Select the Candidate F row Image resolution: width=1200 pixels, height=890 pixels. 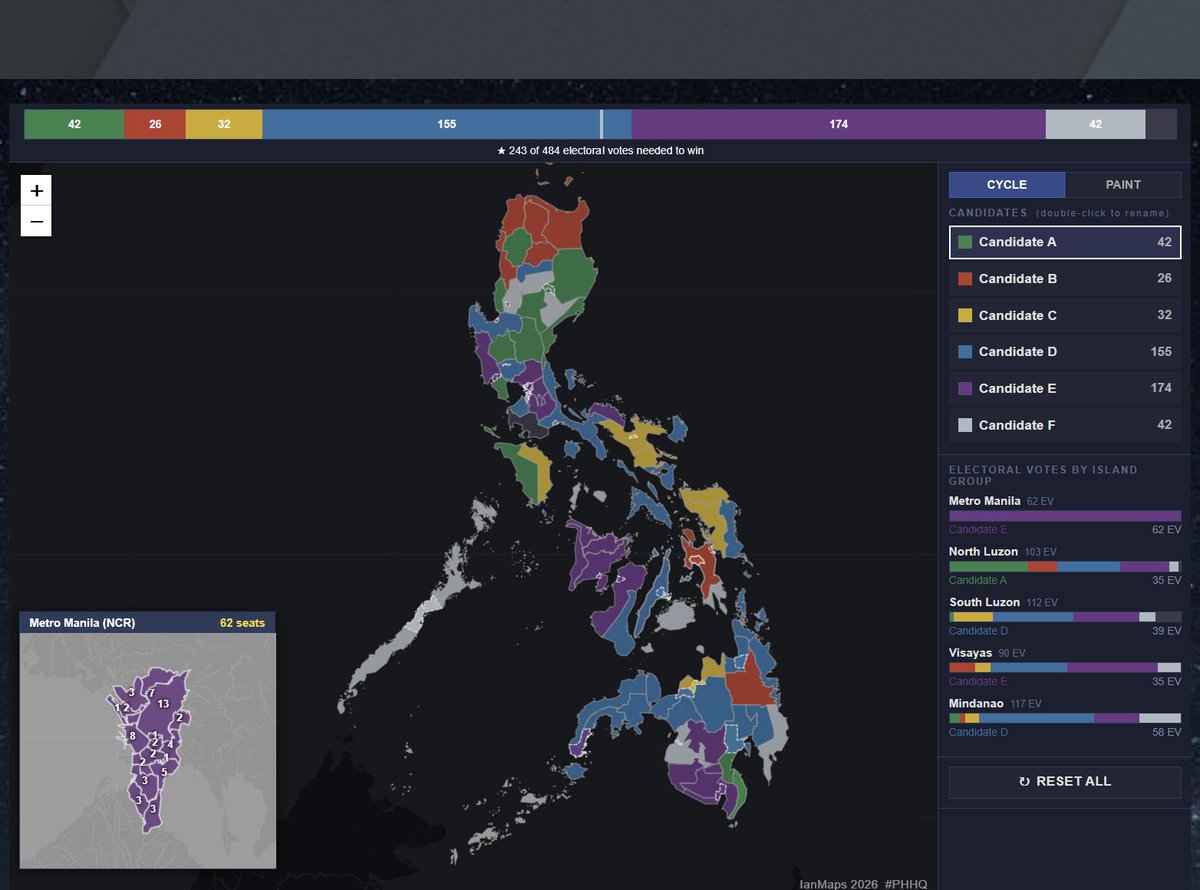tap(1065, 425)
